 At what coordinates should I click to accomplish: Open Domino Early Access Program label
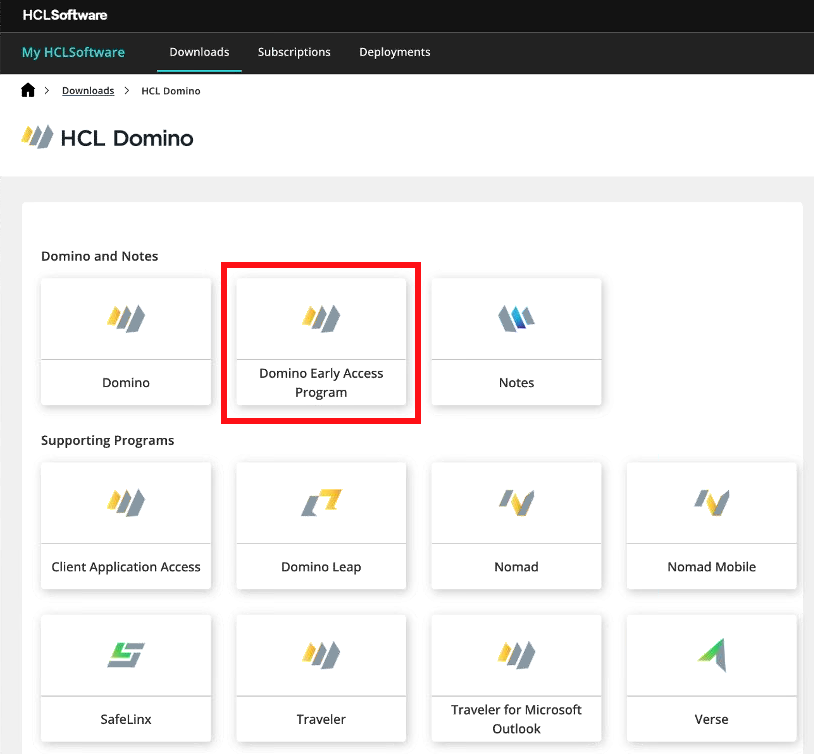(321, 383)
